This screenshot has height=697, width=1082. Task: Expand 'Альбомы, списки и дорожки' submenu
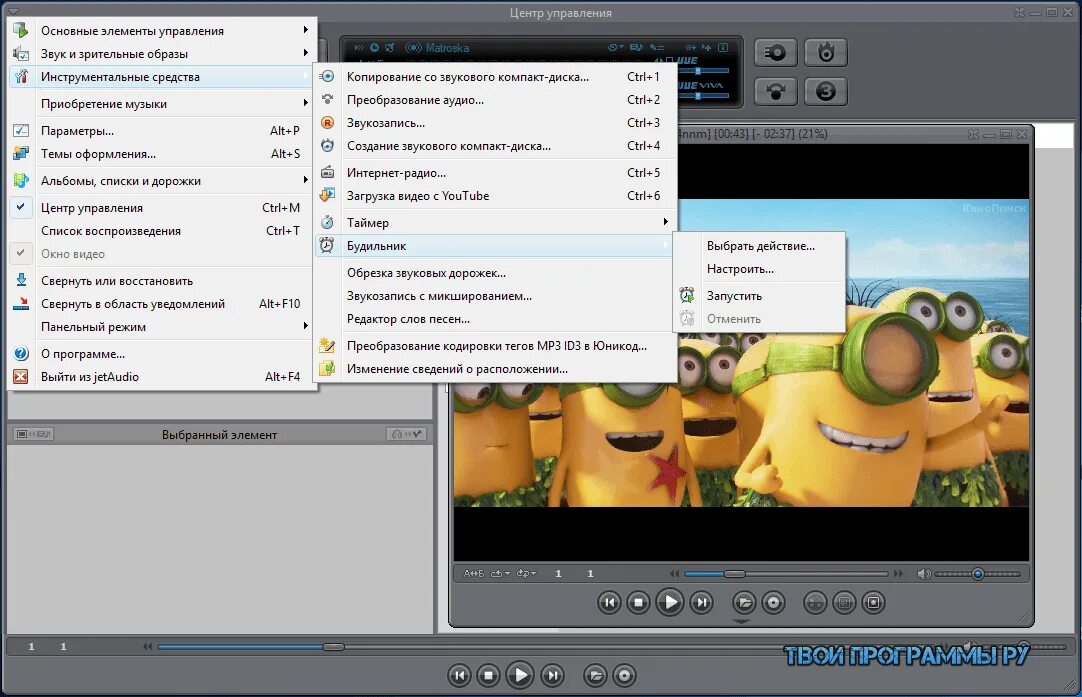coord(162,181)
